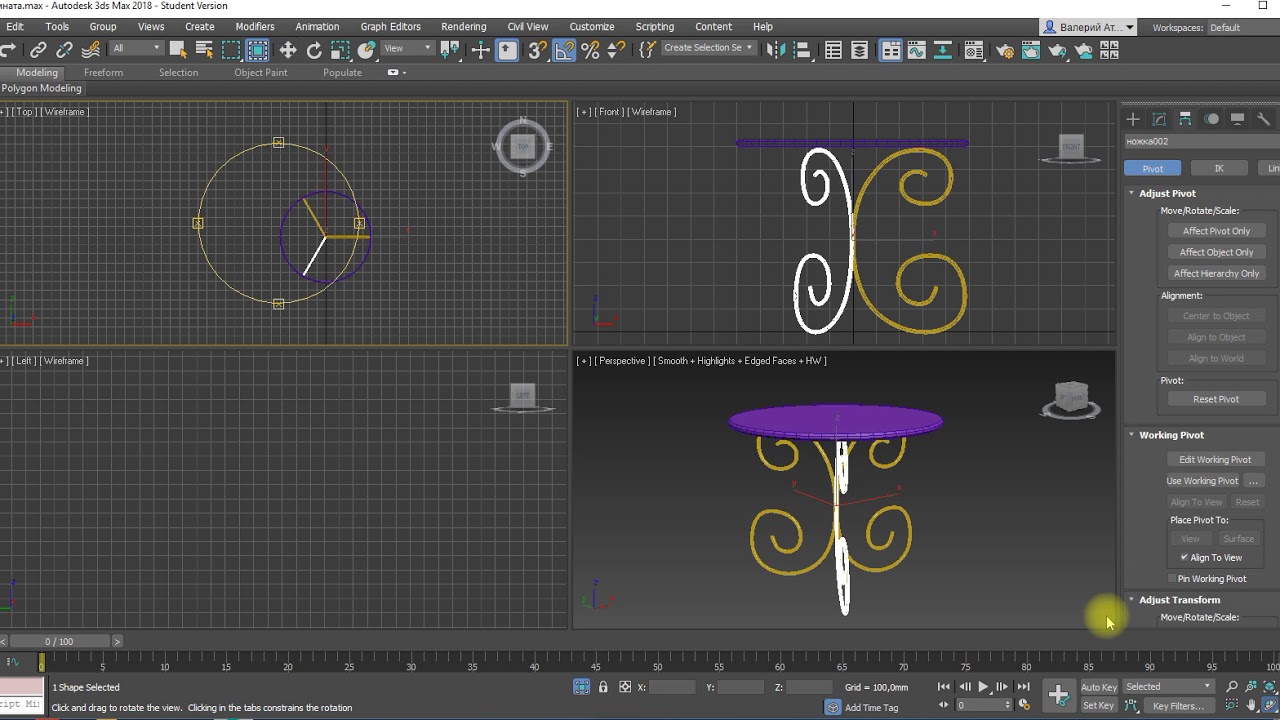1280x720 pixels.
Task: Click the Affect Hierarchy Only button
Action: point(1216,273)
